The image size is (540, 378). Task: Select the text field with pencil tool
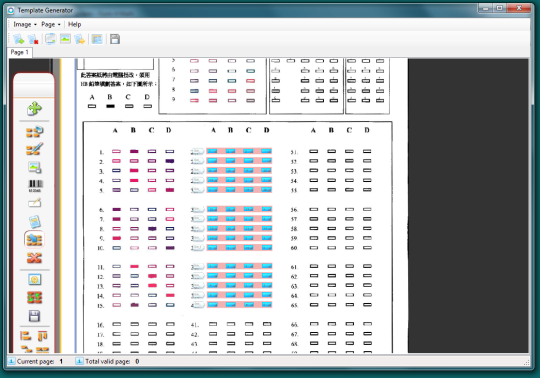(x=34, y=203)
